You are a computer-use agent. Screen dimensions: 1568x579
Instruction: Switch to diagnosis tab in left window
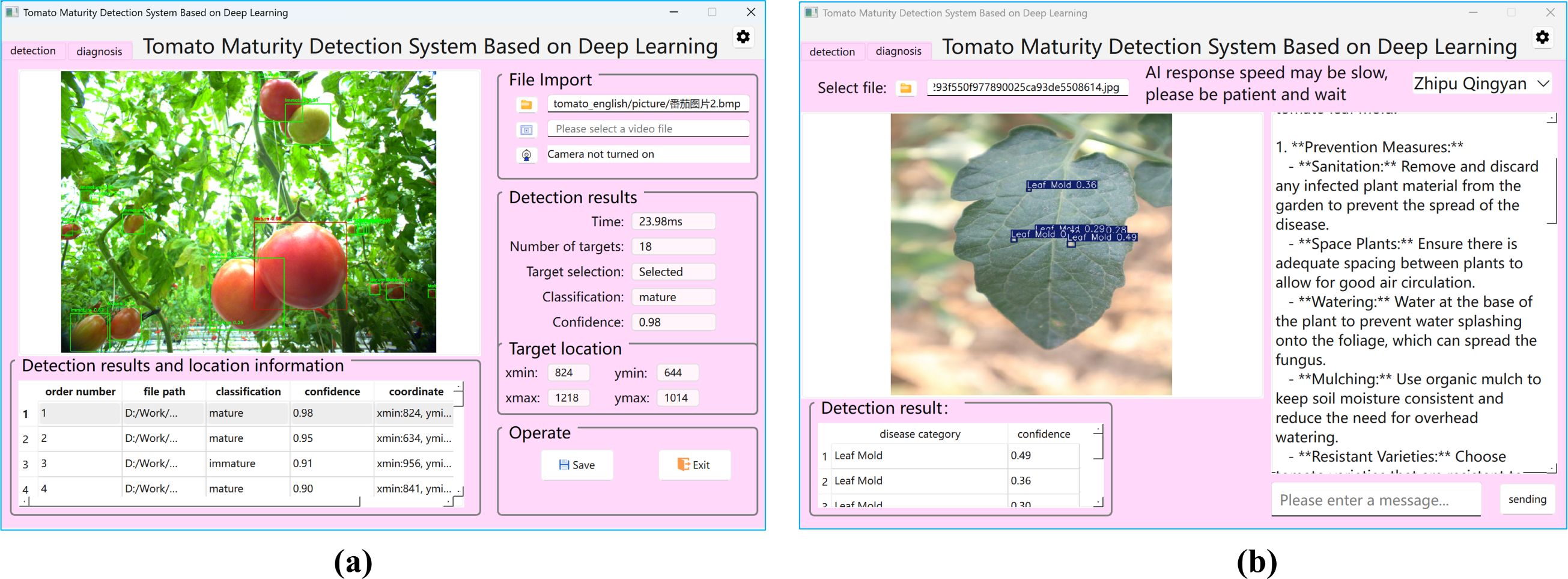99,51
